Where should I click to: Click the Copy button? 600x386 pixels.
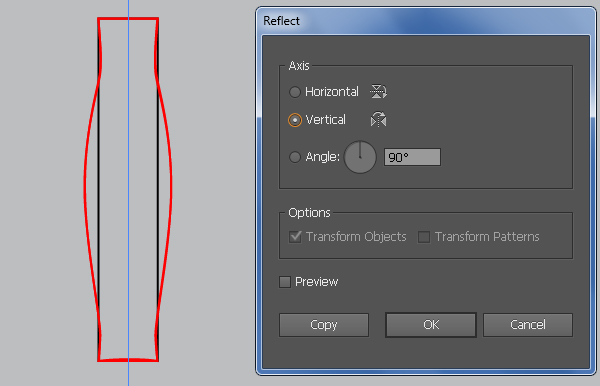pos(324,325)
